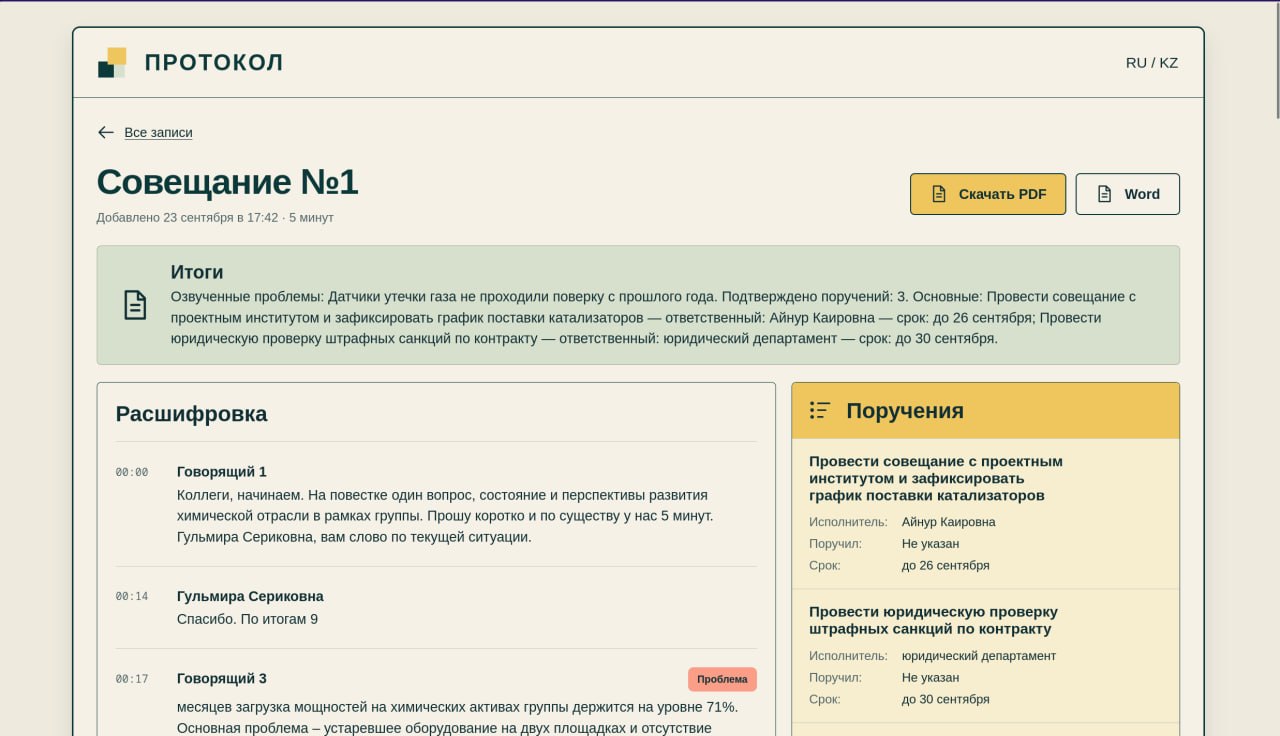The height and width of the screenshot is (736, 1280).
Task: Click speaker name Говорящий 1
Action: [x=222, y=472]
